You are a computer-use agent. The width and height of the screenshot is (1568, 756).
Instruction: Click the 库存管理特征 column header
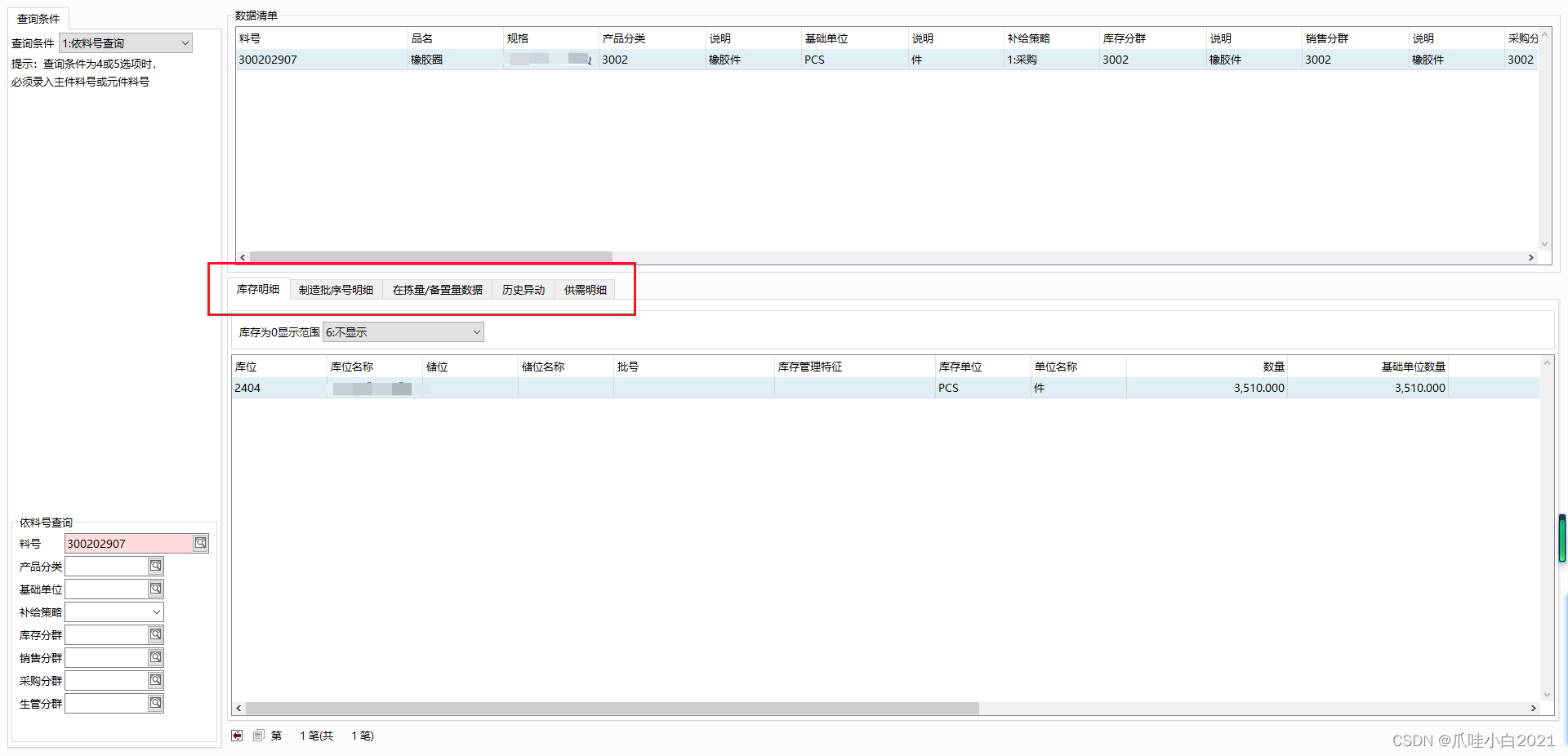[855, 367]
